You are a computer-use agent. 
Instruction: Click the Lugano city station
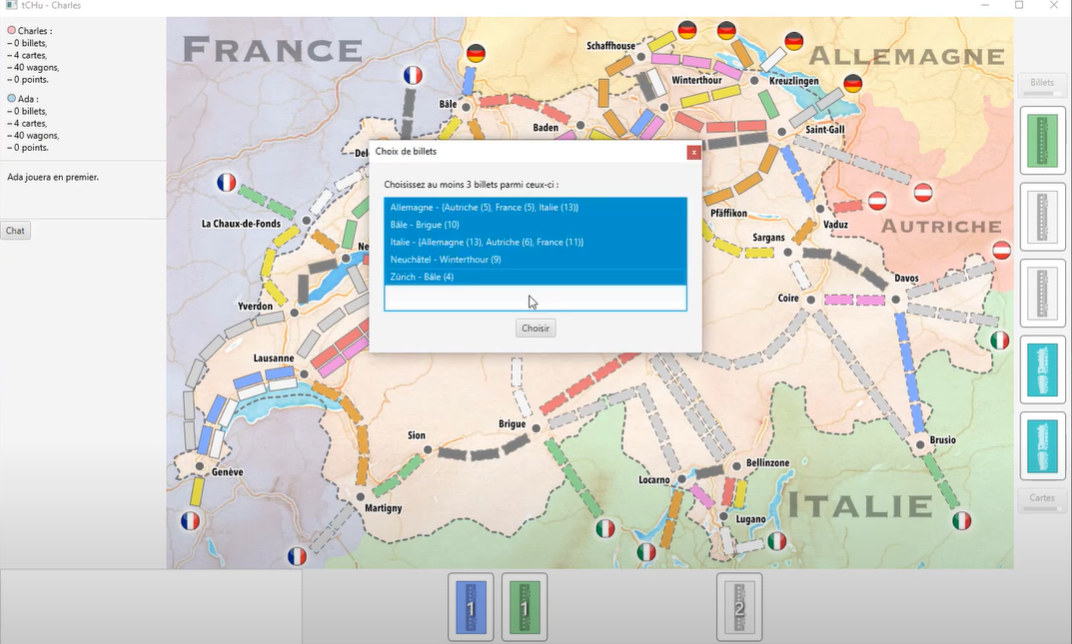point(723,516)
